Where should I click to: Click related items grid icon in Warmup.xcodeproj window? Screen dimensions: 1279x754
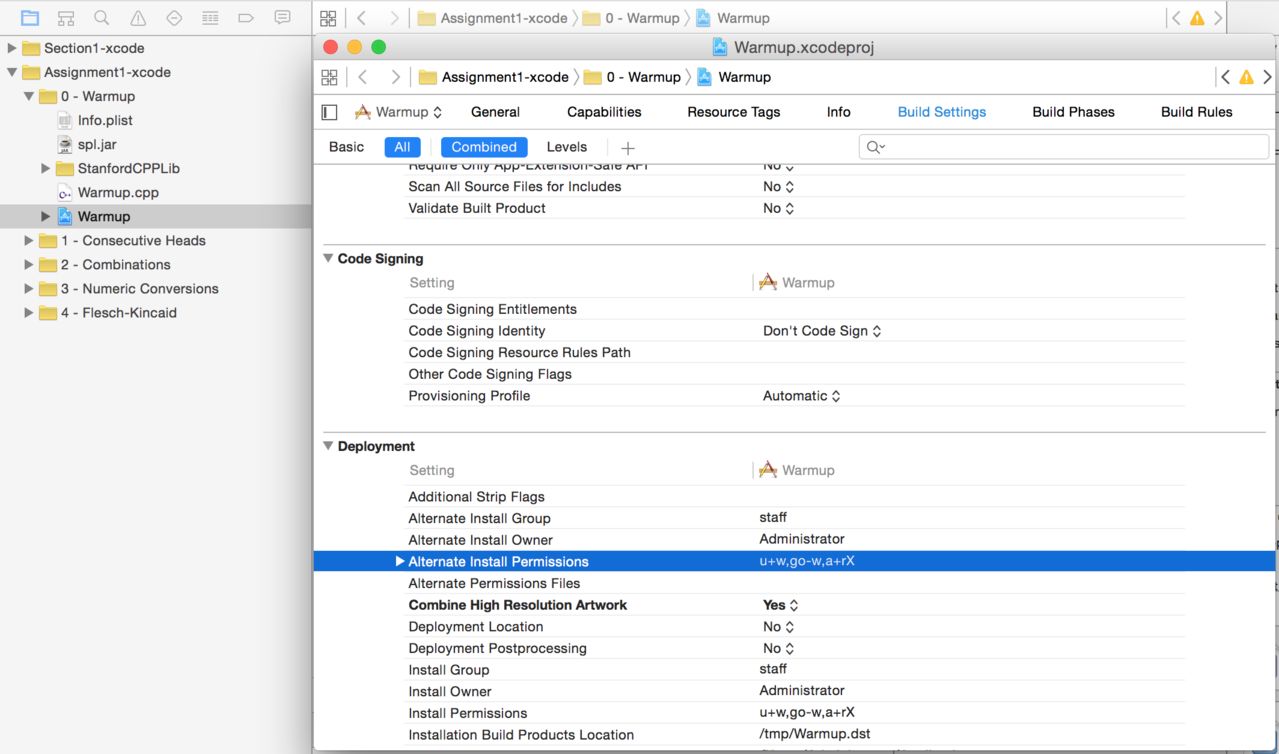329,77
